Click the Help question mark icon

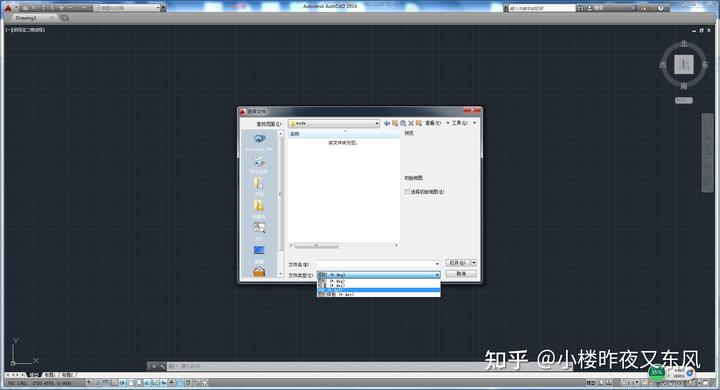[x=660, y=8]
